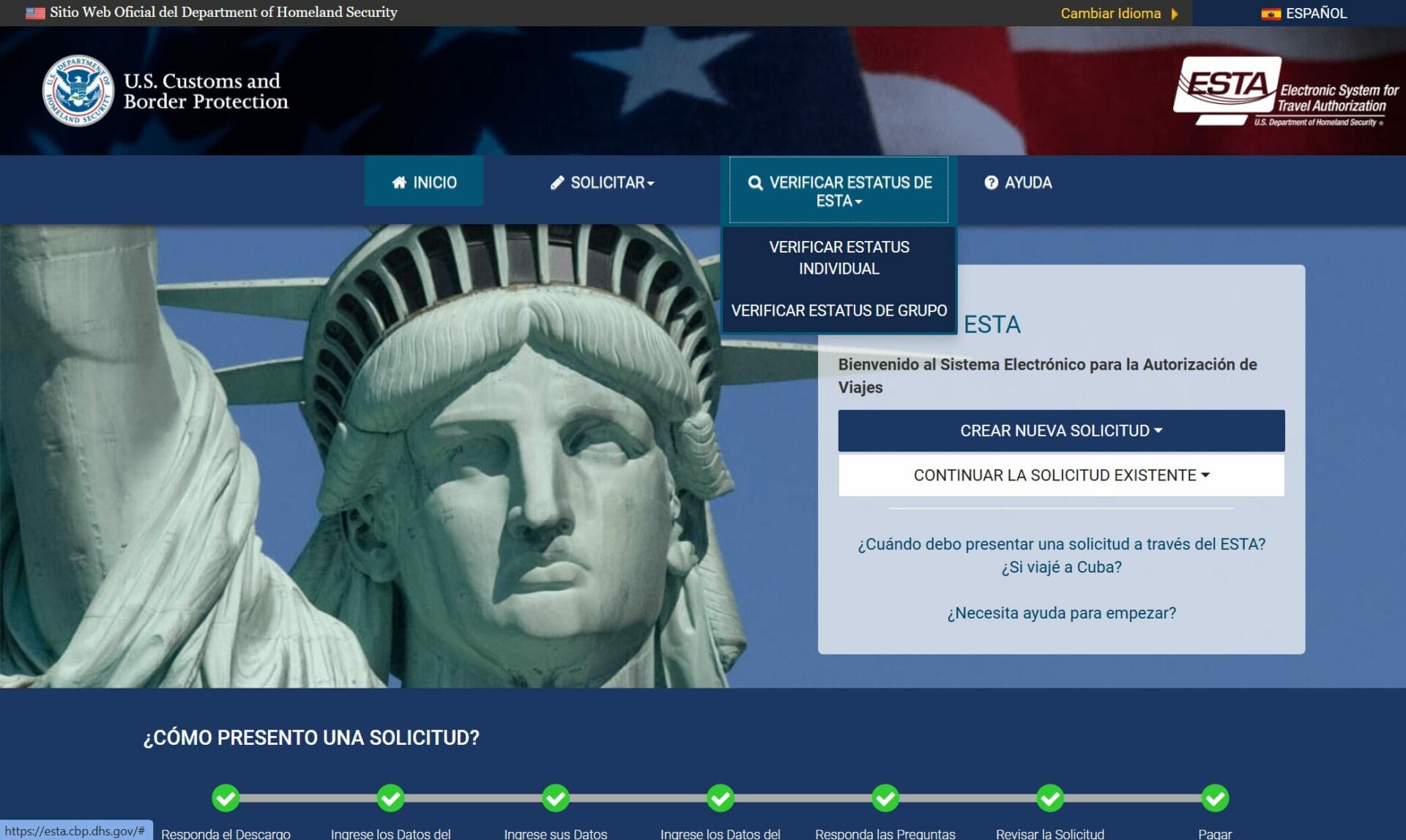The height and width of the screenshot is (840, 1406).
Task: Click the pencil icon on SOLICITAR
Action: pos(557,182)
